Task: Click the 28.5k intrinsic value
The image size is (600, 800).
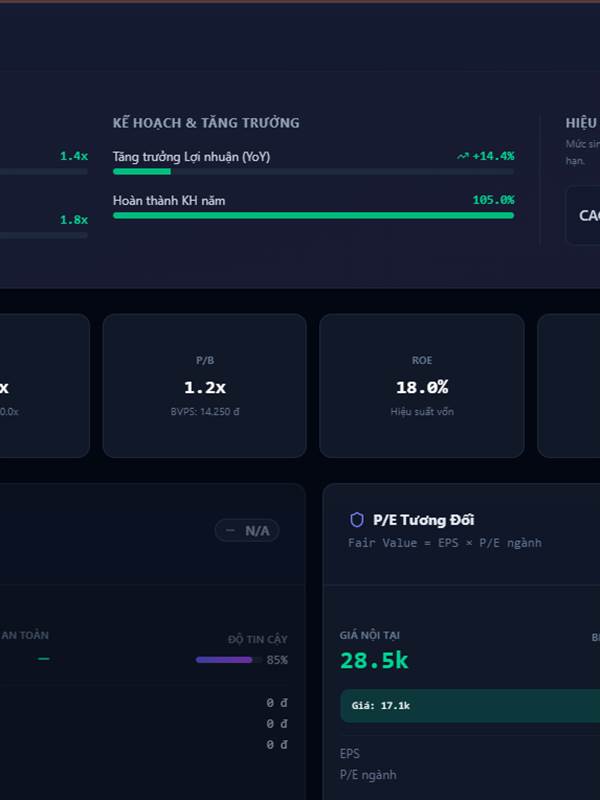Action: tap(374, 660)
